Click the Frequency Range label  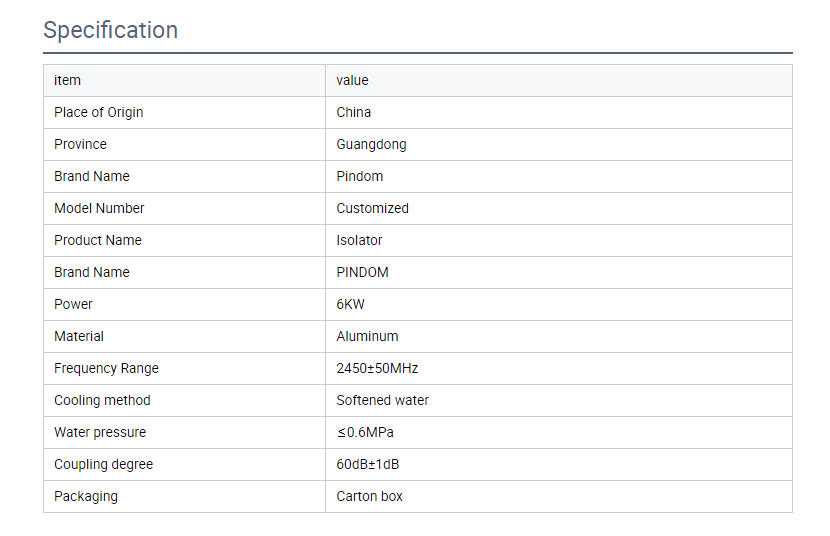(x=106, y=368)
